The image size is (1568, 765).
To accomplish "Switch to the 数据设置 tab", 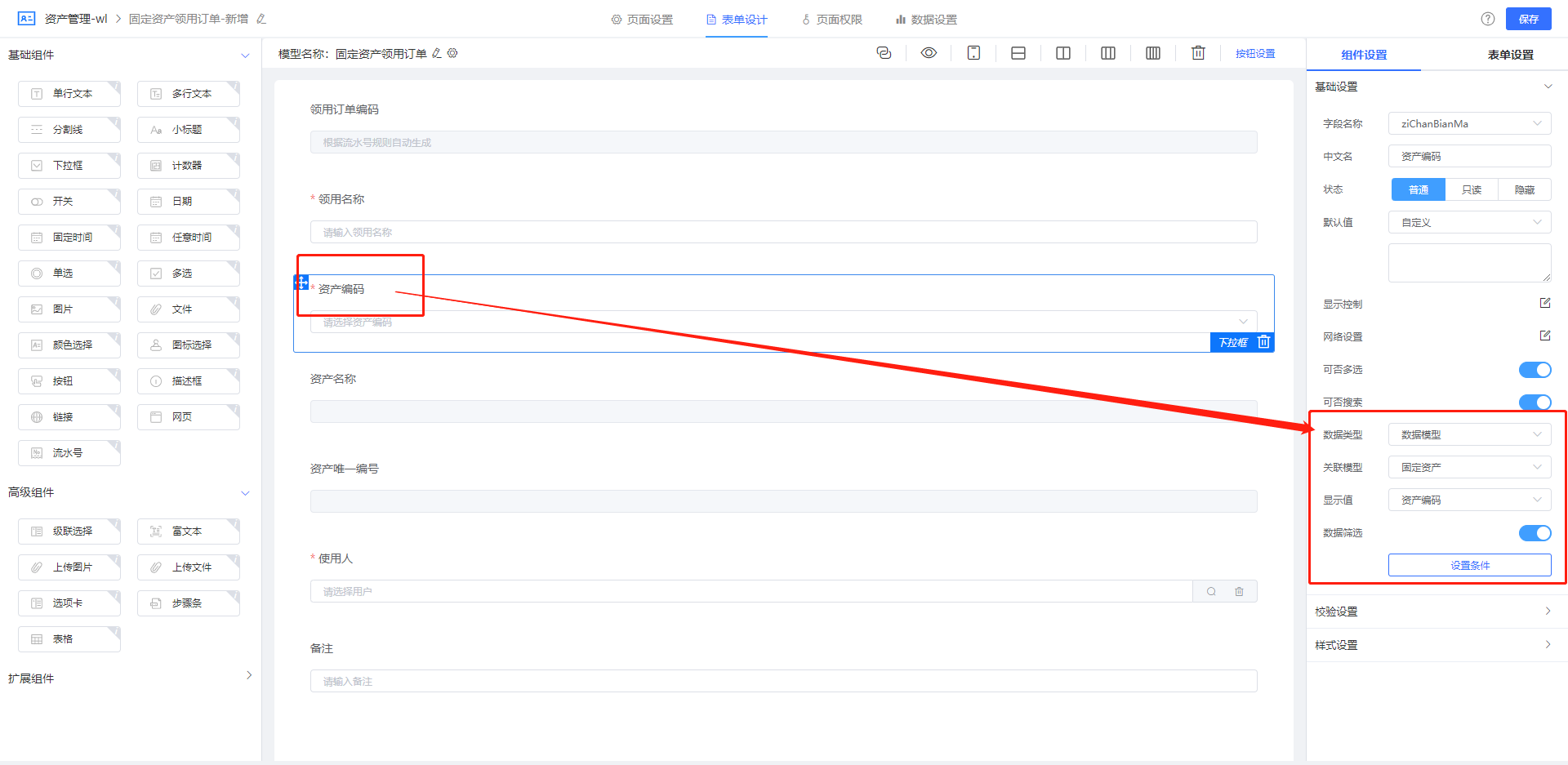I will [x=926, y=20].
